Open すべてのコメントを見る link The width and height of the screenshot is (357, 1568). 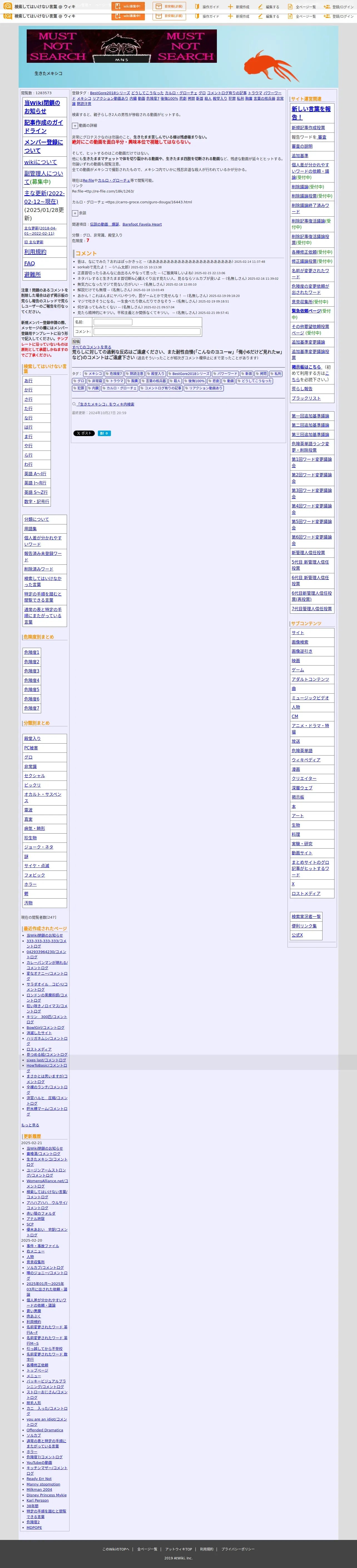pos(91,347)
